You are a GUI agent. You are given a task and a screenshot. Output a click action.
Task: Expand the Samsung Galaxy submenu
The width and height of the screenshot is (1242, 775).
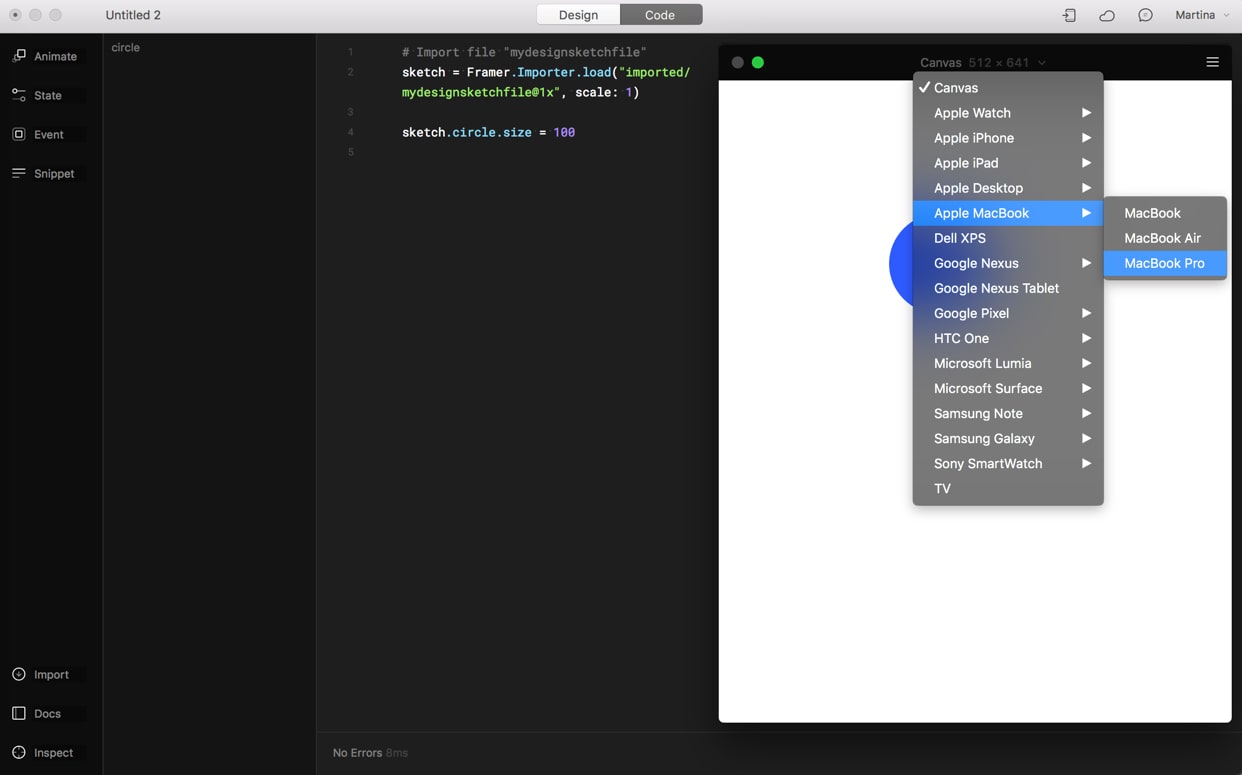1008,438
